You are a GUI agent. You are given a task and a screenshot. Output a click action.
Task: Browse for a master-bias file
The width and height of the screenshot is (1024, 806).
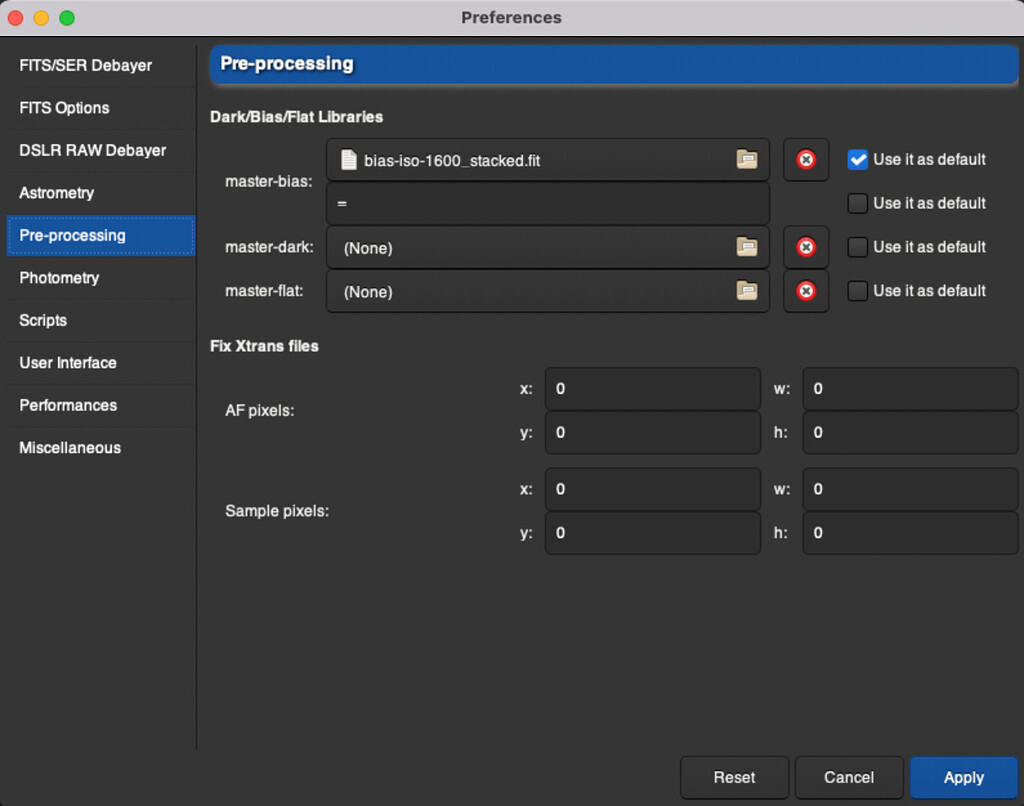pyautogui.click(x=747, y=159)
